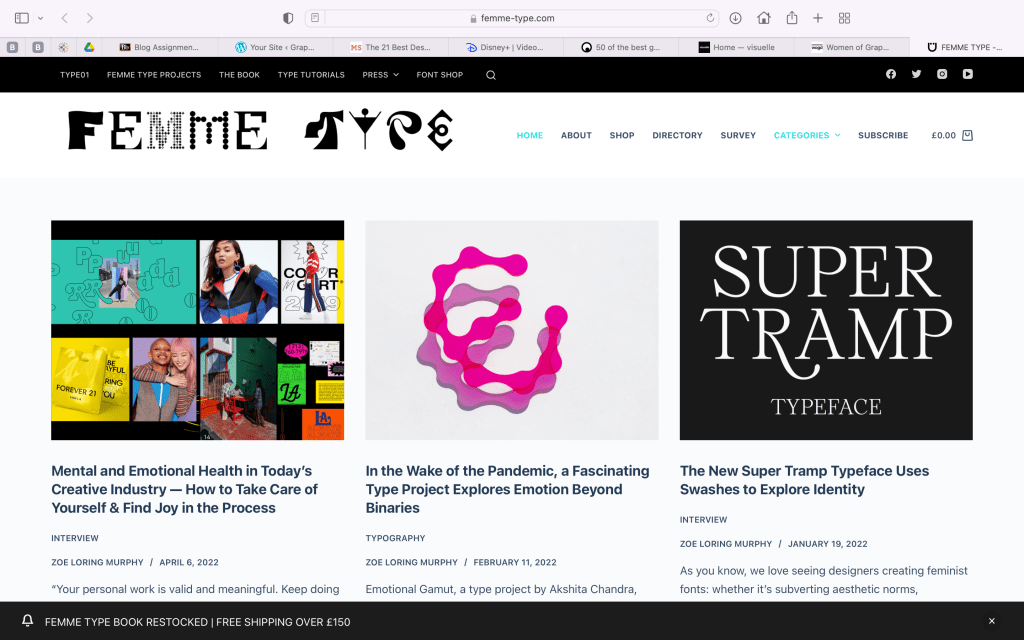
Task: Reload the page with the refresh icon
Action: [x=711, y=18]
